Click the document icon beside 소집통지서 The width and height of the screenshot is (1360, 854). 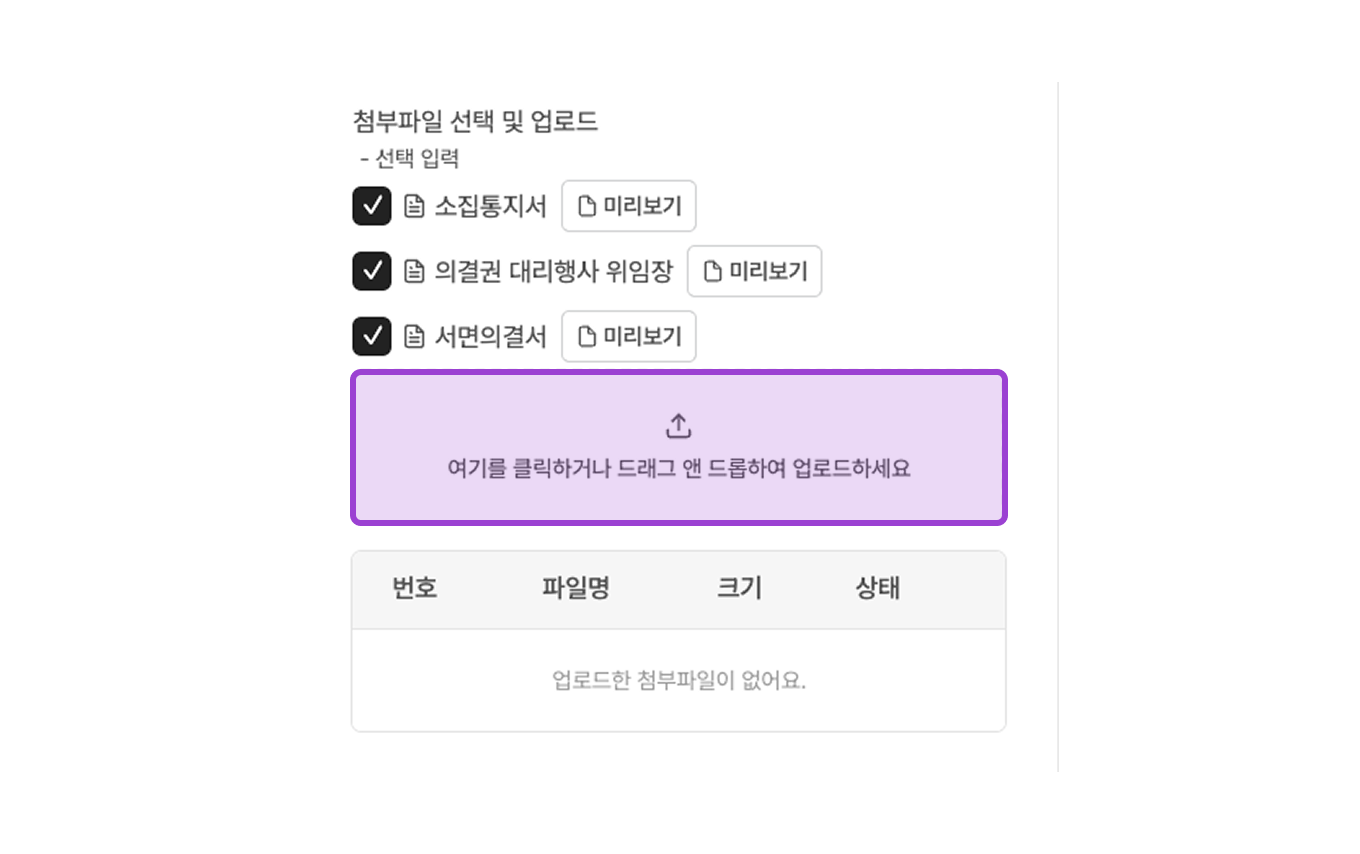pos(415,206)
